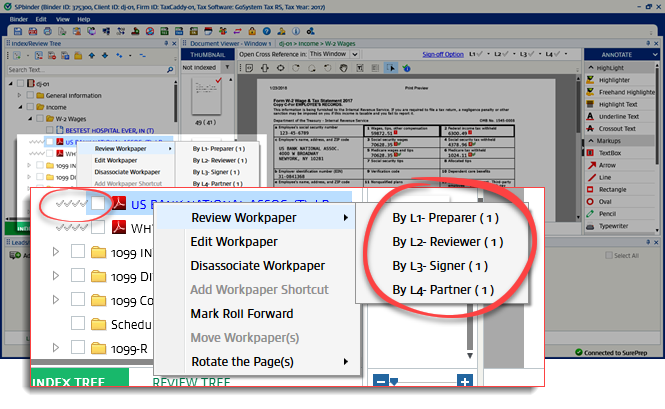Click the Print icon in main toolbar
The image size is (665, 409).
click(x=48, y=31)
